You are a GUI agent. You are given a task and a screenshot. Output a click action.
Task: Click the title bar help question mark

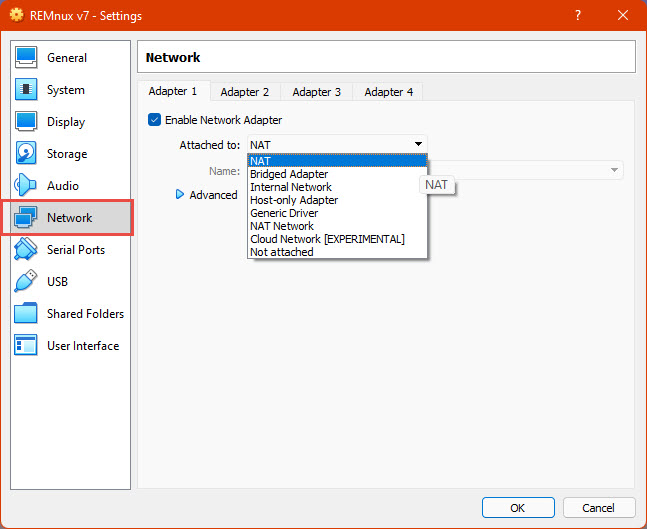click(578, 16)
